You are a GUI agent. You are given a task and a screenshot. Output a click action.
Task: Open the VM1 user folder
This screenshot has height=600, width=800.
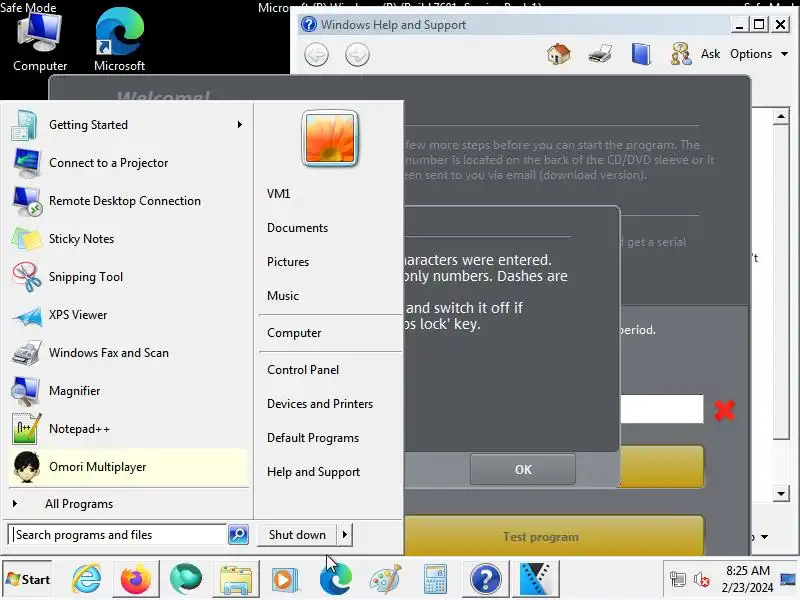coord(279,194)
